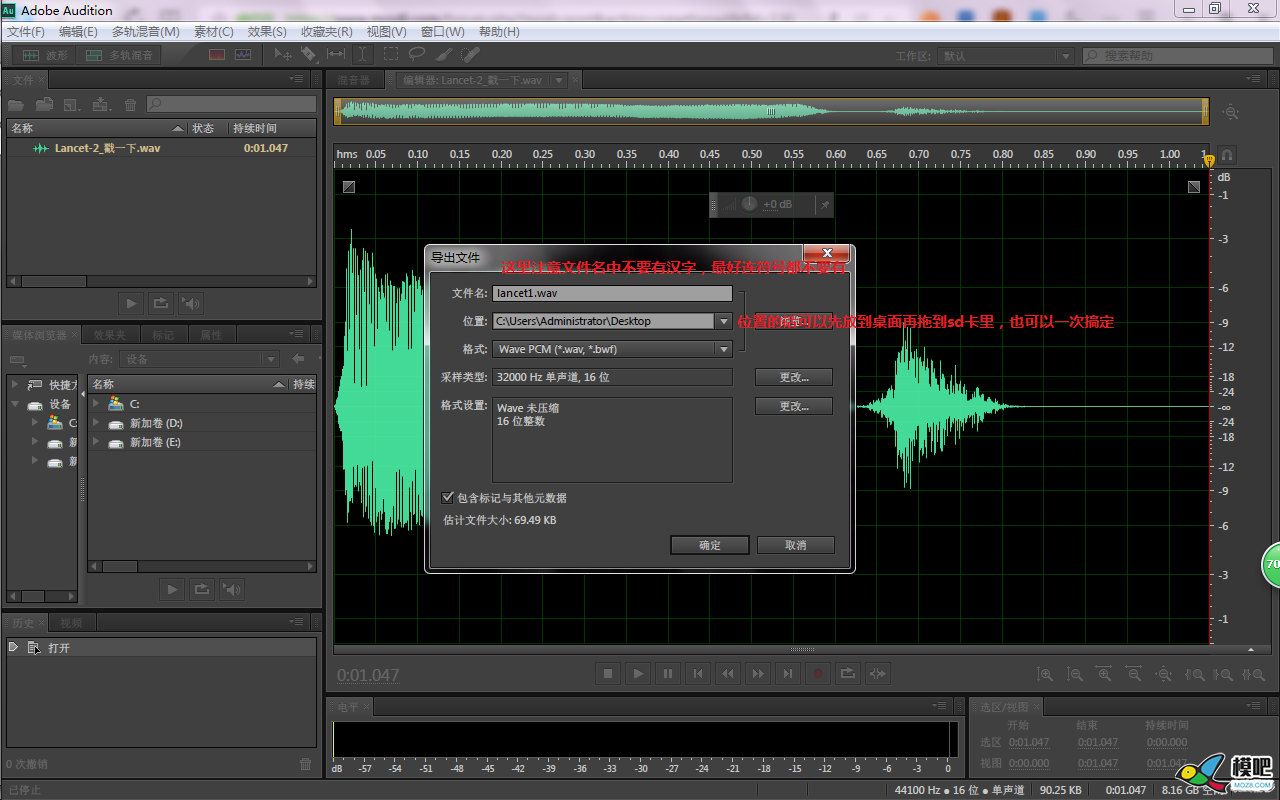Open the Media Browser contents dropdown
Image resolution: width=1280 pixels, height=800 pixels.
point(270,359)
